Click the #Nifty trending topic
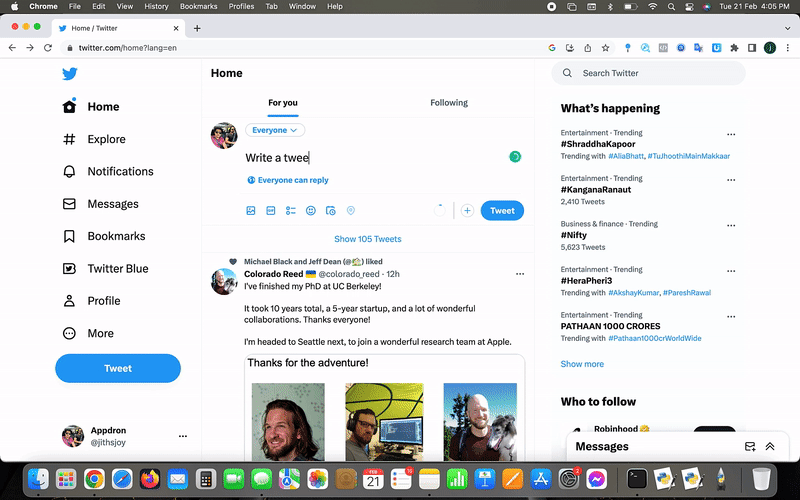Image resolution: width=800 pixels, height=500 pixels. [573, 235]
